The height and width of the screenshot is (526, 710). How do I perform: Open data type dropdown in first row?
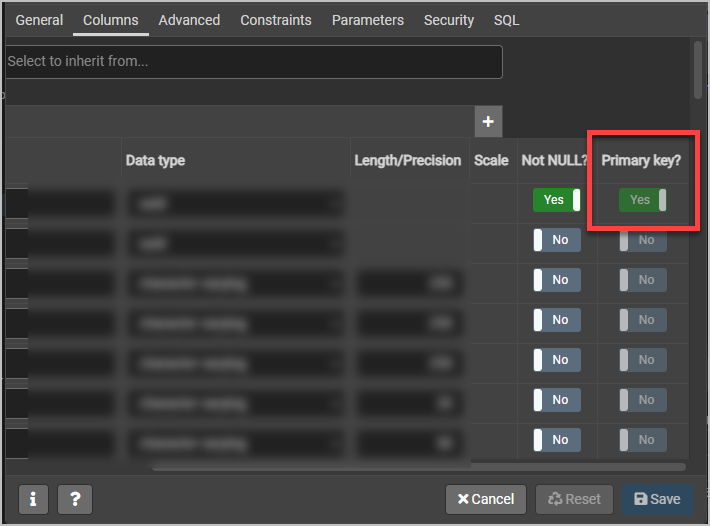click(235, 204)
